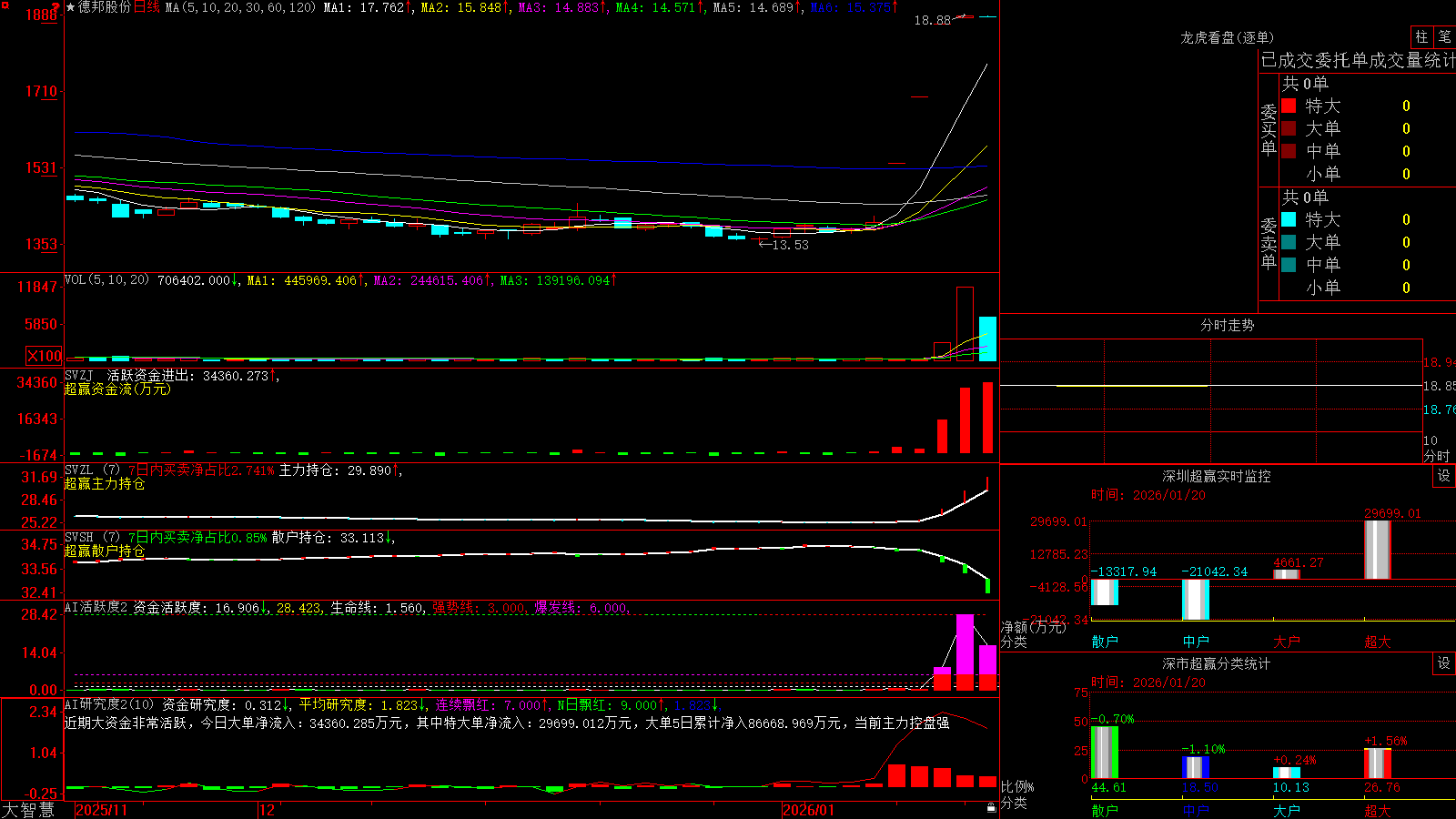Open the MA(5,10,20,30,60,120) indicator parameters

pos(240,7)
